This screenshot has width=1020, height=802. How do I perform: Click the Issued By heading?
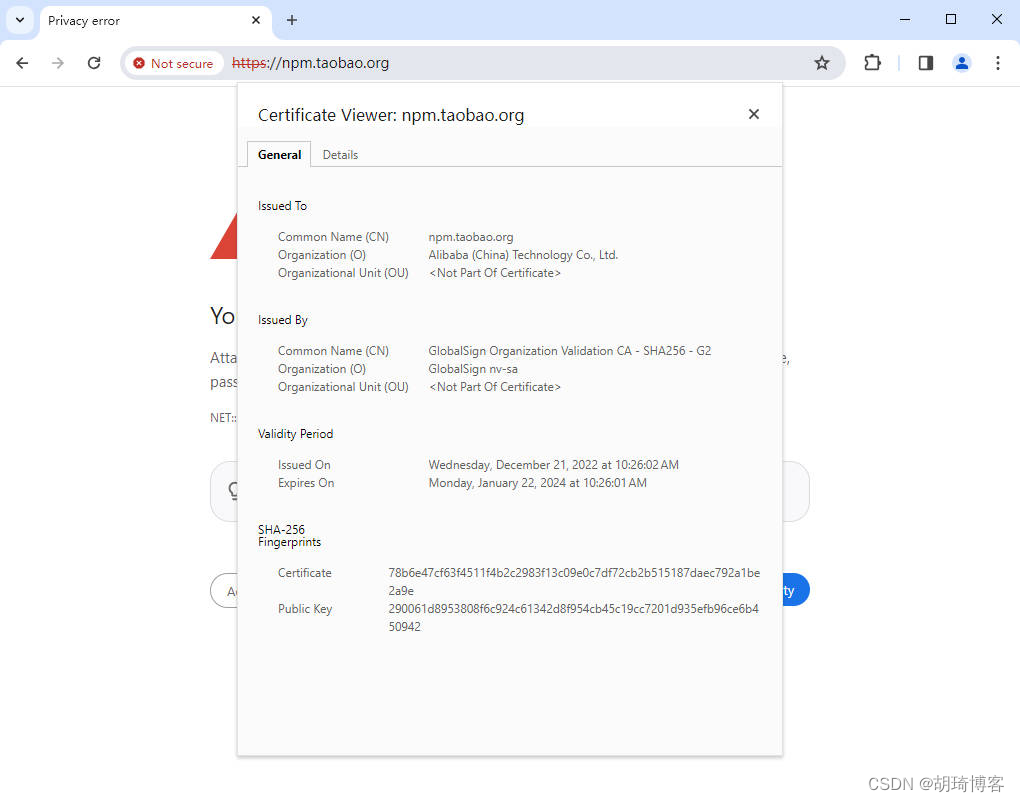coord(282,320)
